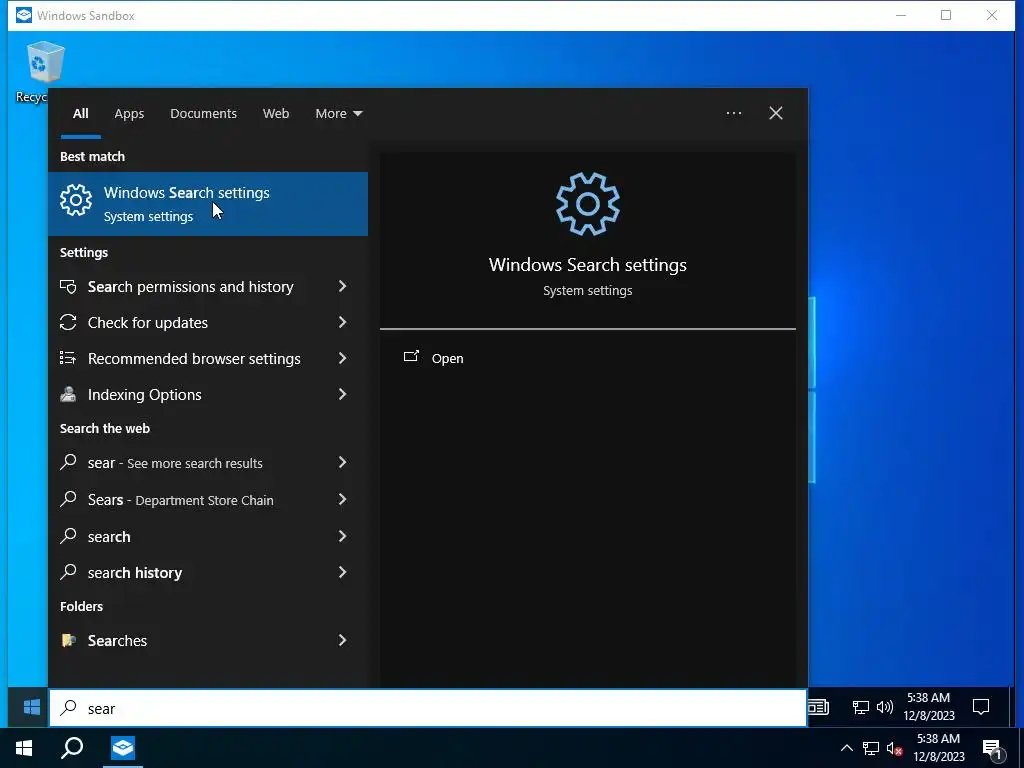Switch to the Web tab
Screen dimensions: 1024x768
(x=276, y=113)
